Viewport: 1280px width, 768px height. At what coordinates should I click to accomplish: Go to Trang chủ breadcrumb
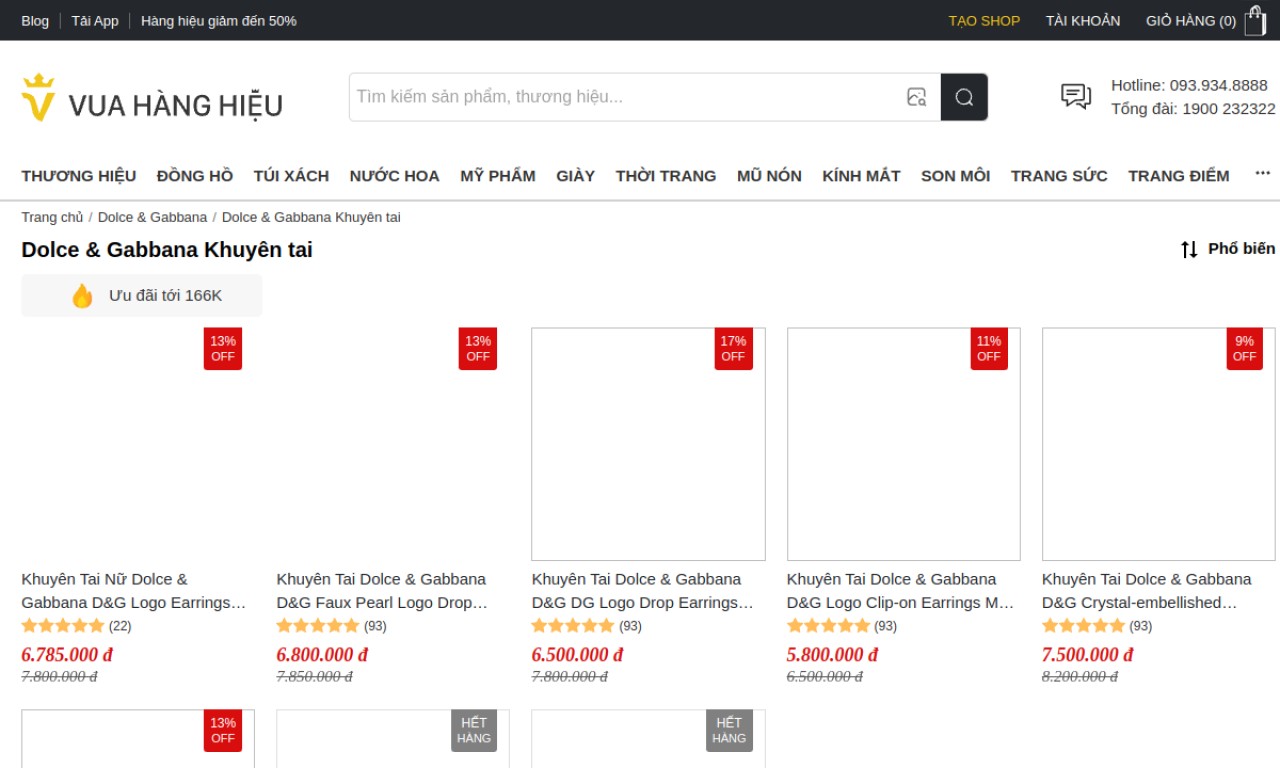click(x=53, y=217)
